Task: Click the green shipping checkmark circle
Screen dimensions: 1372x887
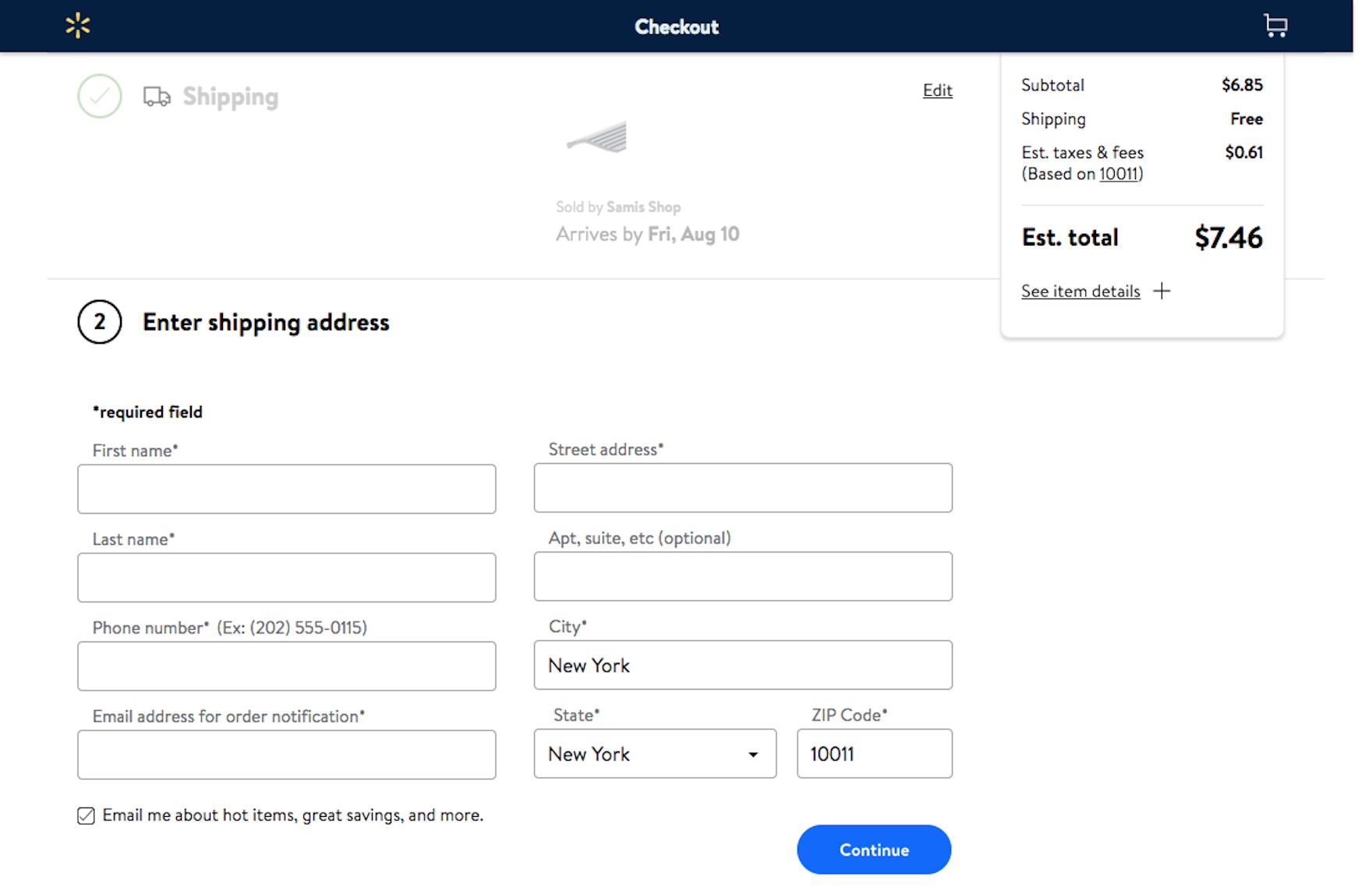Action: point(100,96)
